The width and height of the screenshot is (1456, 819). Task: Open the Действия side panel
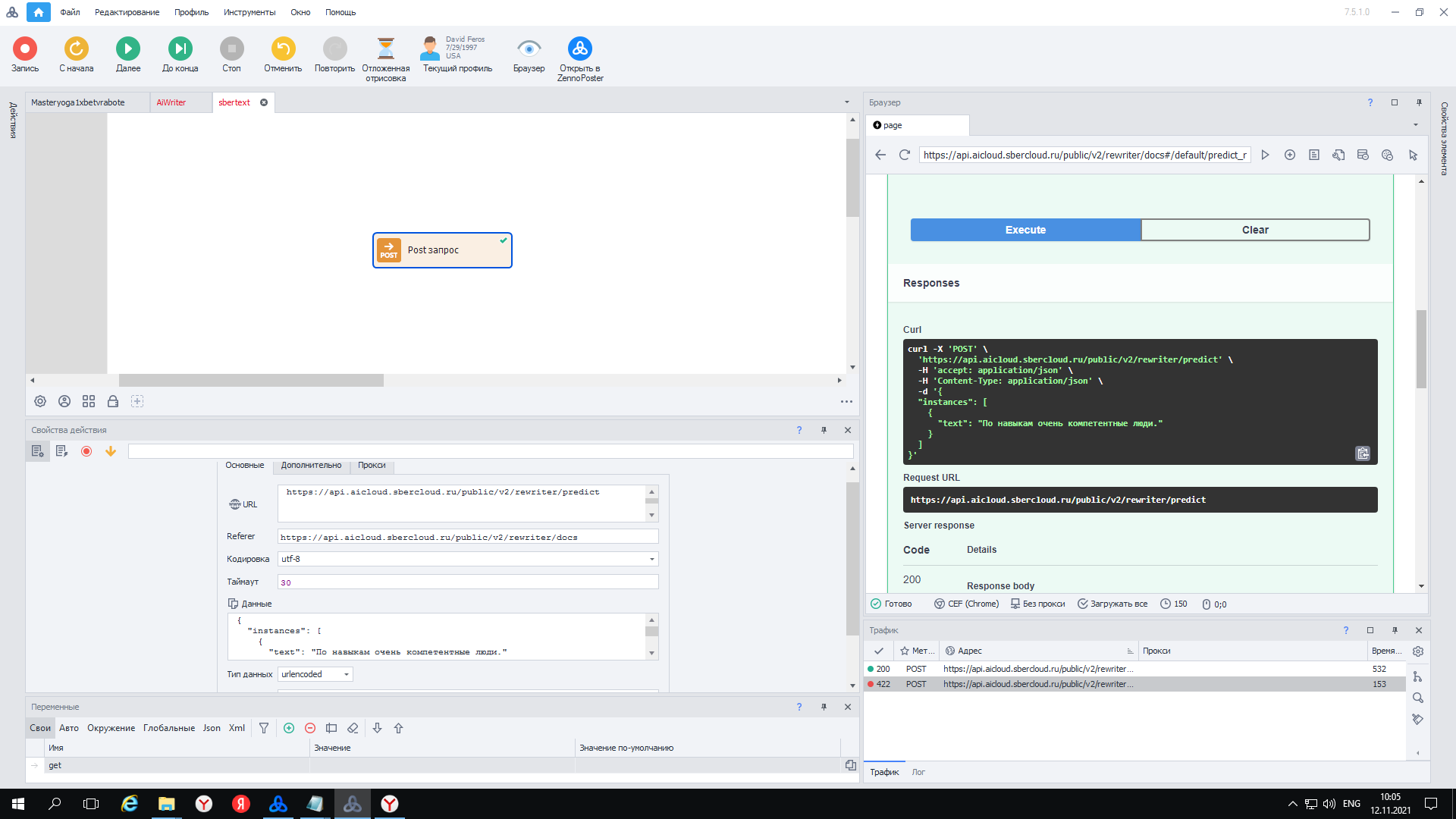[x=13, y=120]
